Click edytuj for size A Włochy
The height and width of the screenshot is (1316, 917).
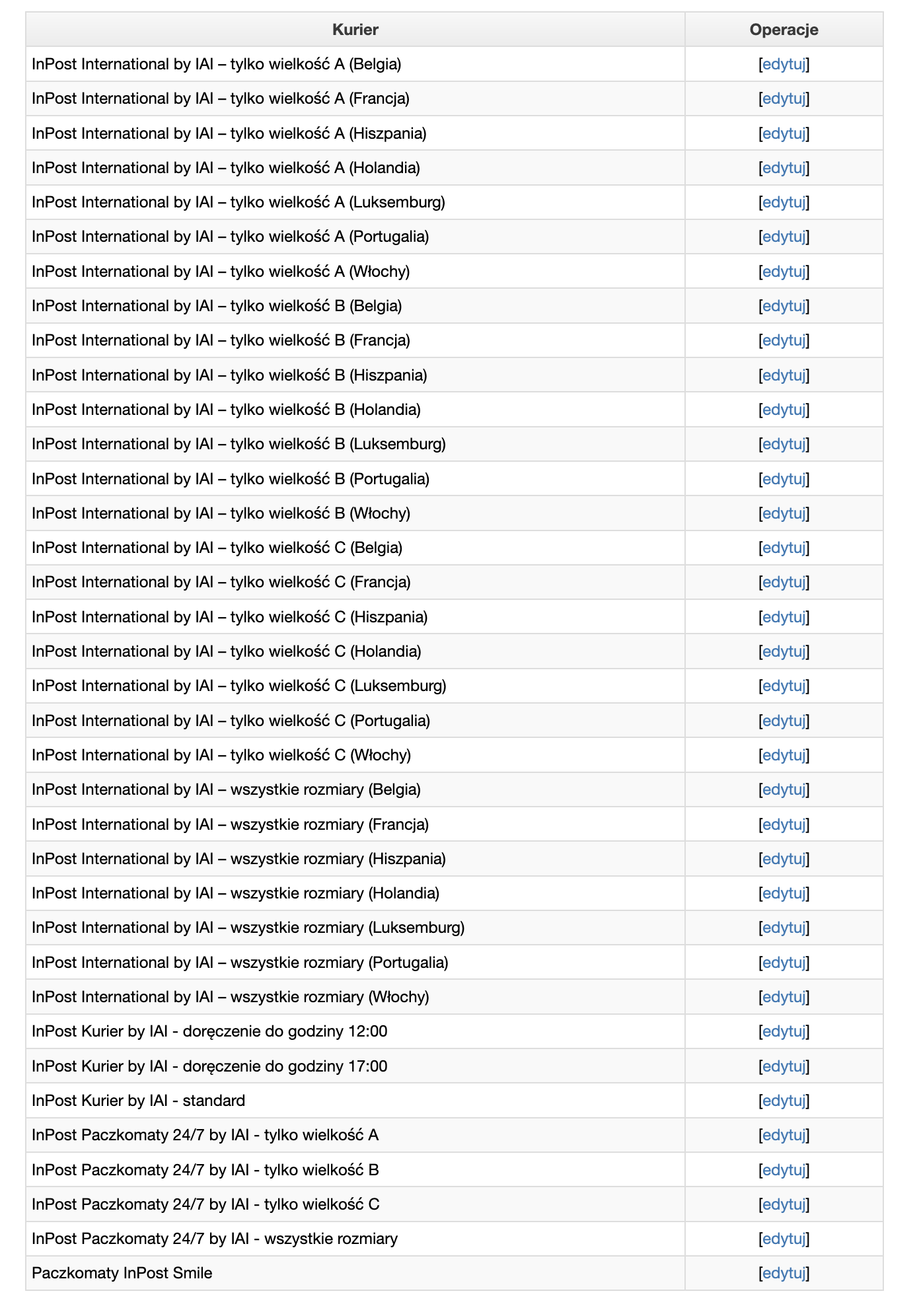point(784,272)
